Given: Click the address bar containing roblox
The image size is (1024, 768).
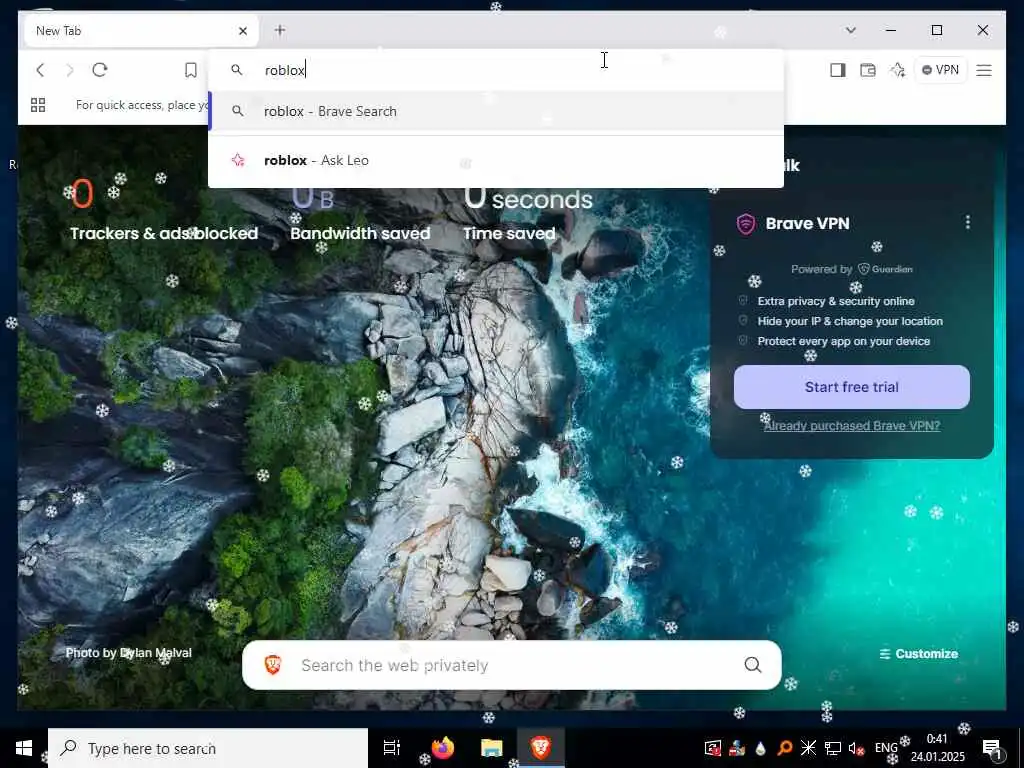Looking at the screenshot, I should pyautogui.click(x=496, y=70).
